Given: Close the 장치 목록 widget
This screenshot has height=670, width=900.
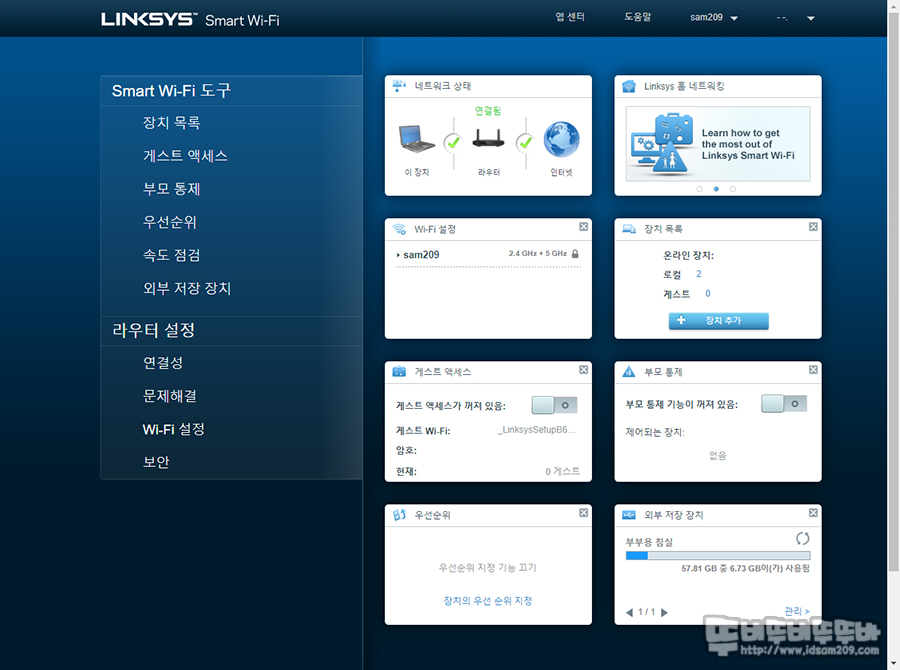Looking at the screenshot, I should click(813, 227).
